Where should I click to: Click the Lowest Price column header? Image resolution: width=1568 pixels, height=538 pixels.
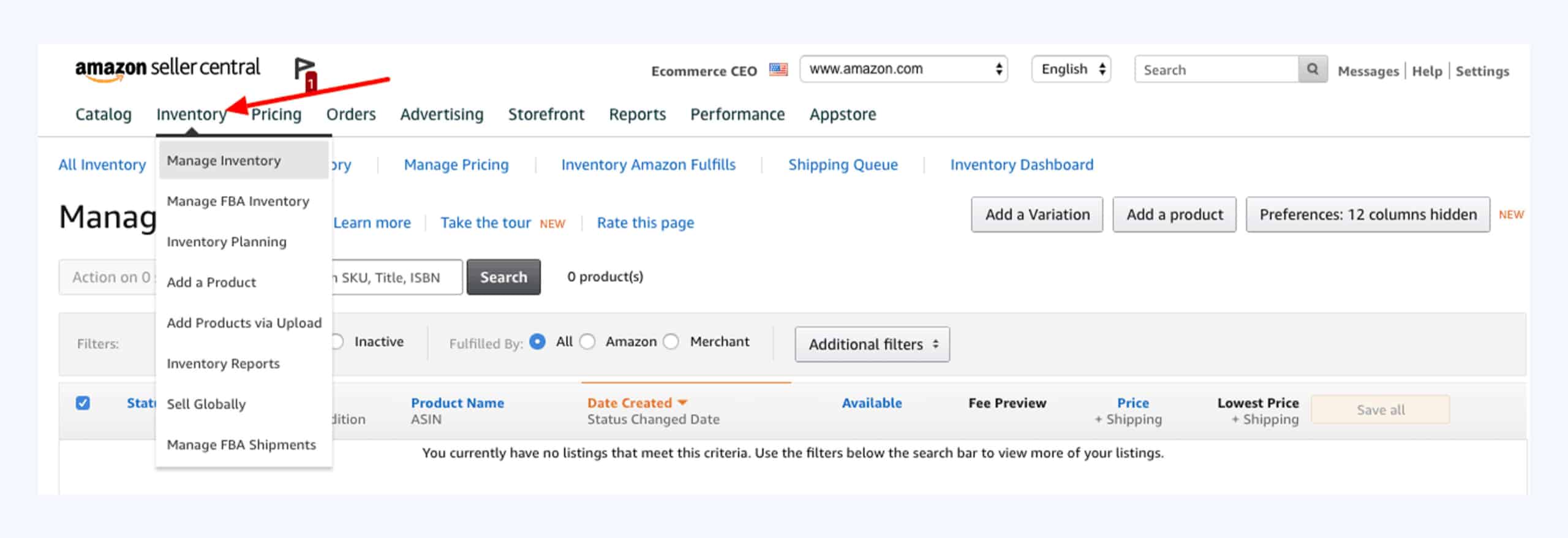tap(1258, 403)
